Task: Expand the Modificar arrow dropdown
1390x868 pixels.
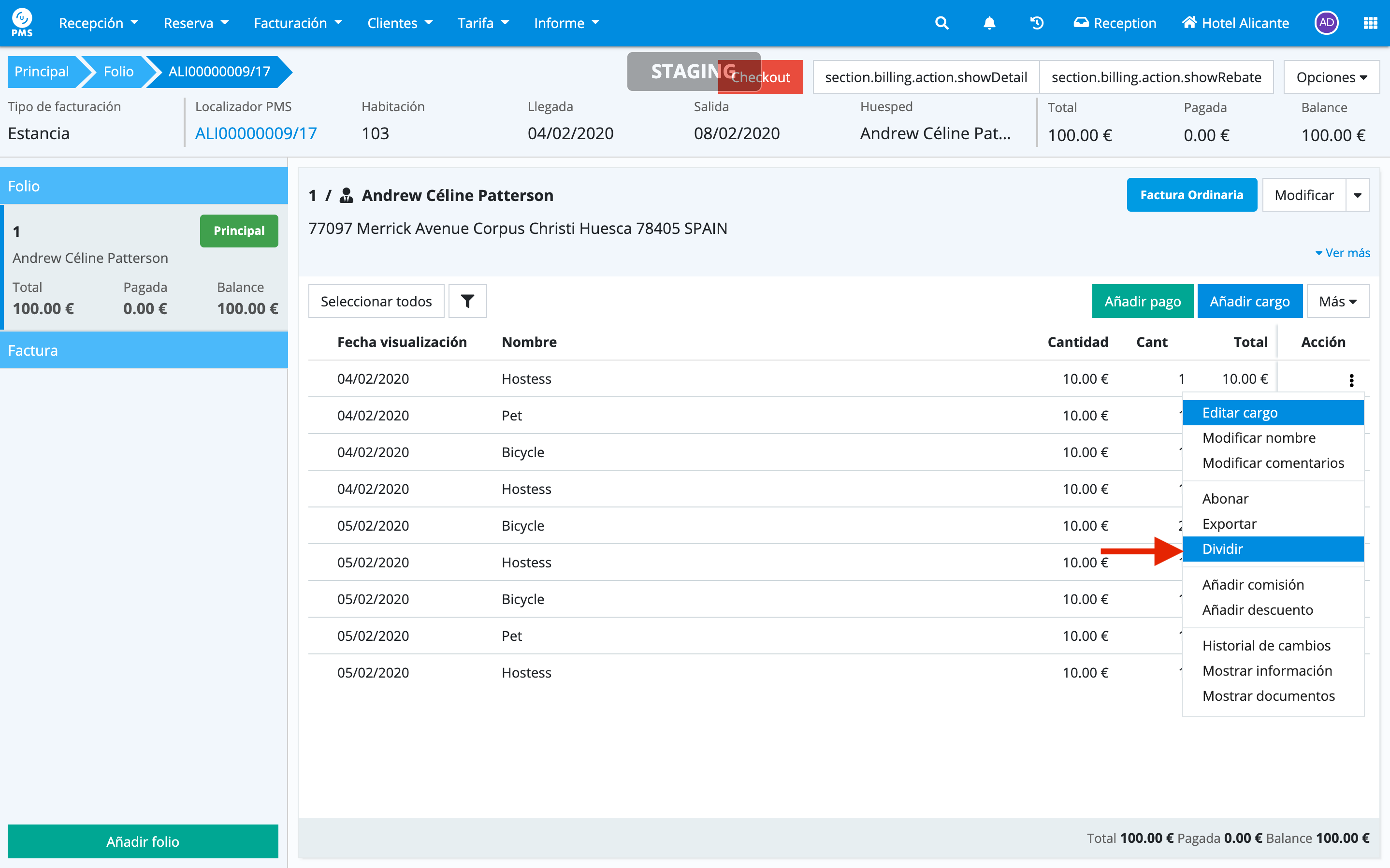Action: click(x=1357, y=195)
